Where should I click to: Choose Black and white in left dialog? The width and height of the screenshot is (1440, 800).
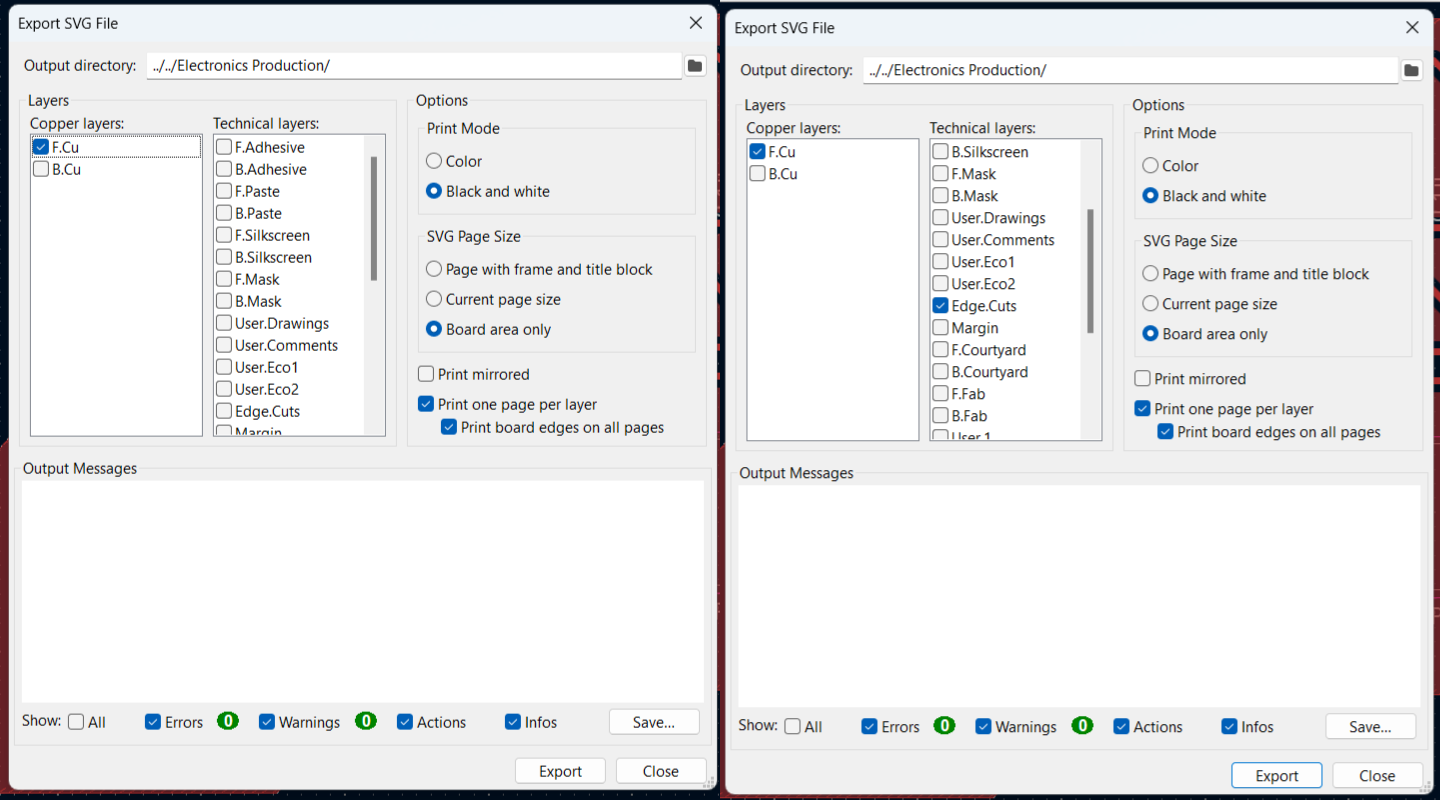coord(434,191)
